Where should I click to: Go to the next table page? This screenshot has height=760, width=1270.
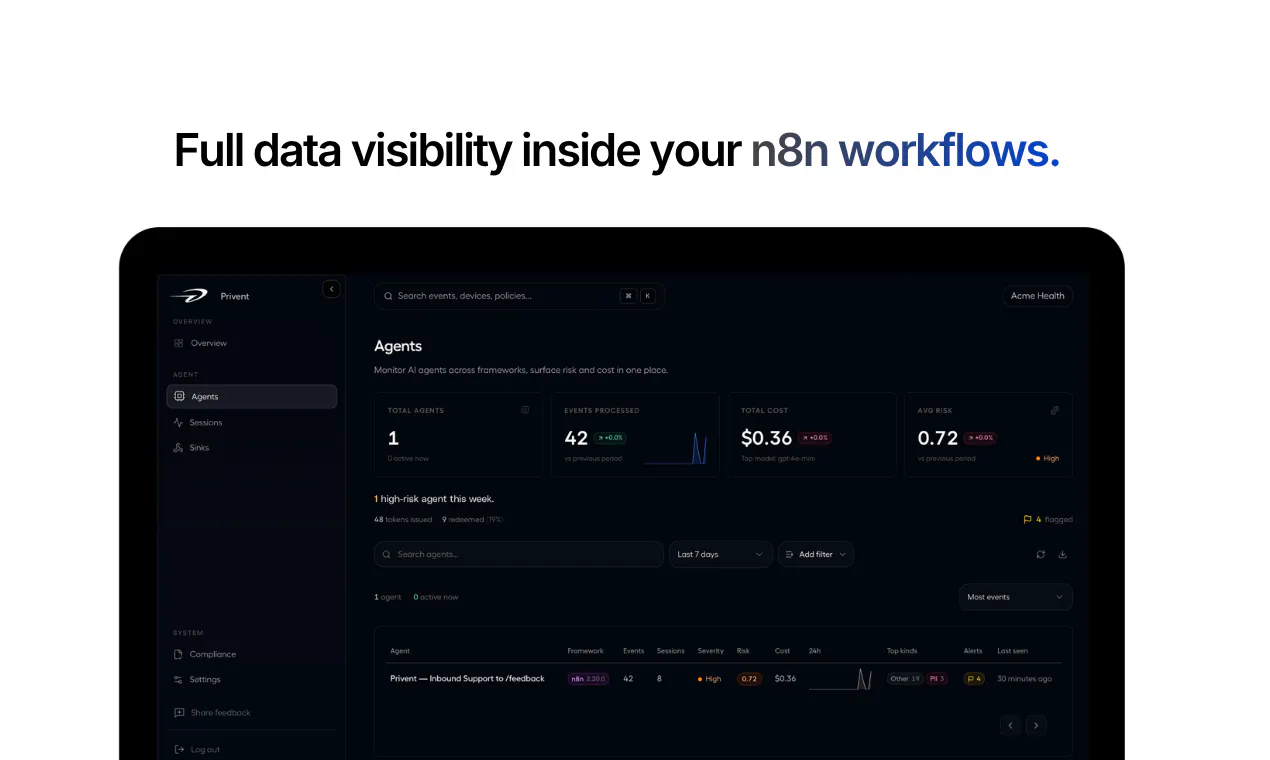(1037, 725)
